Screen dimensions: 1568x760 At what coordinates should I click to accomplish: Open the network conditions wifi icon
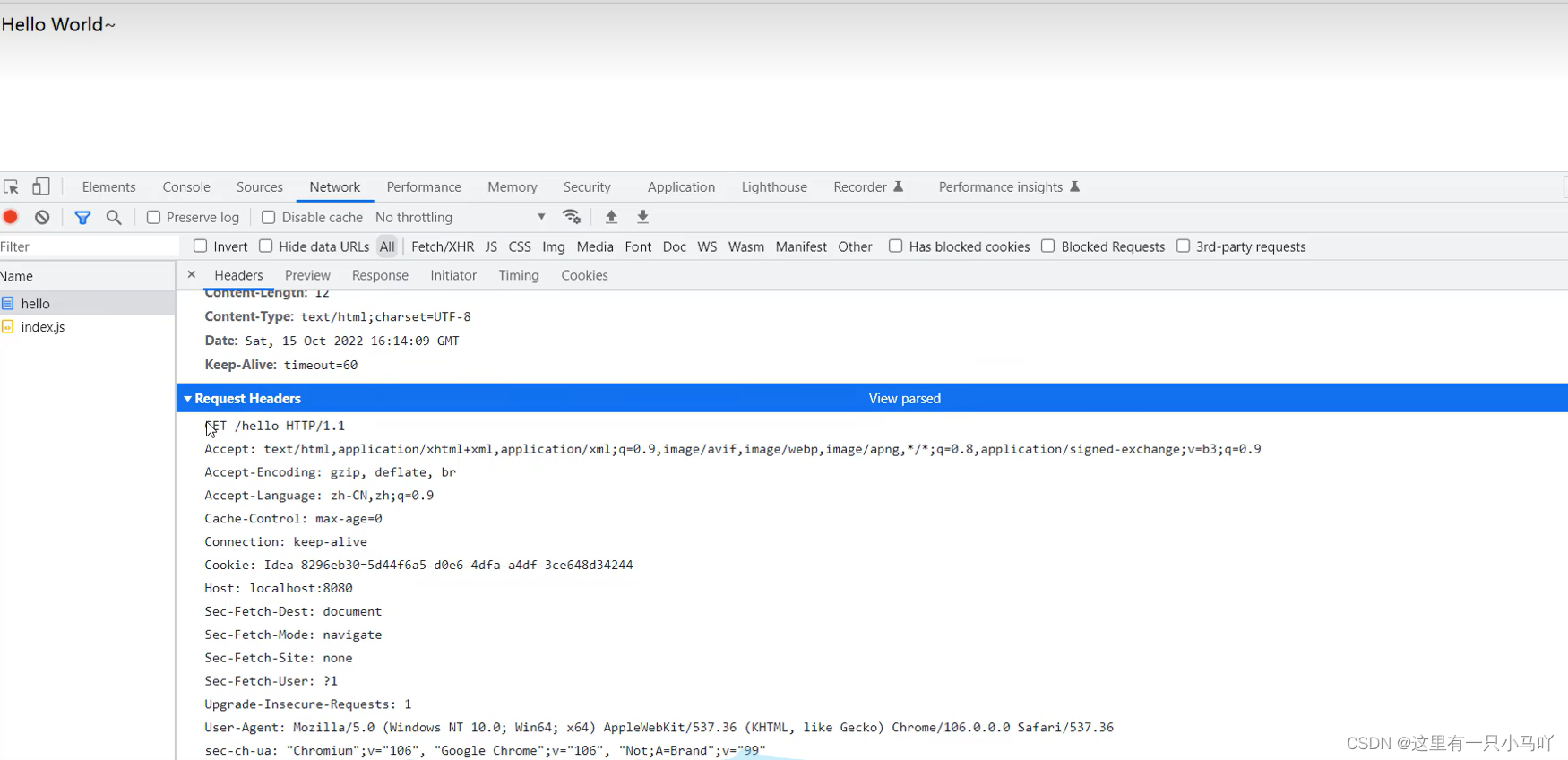572,217
